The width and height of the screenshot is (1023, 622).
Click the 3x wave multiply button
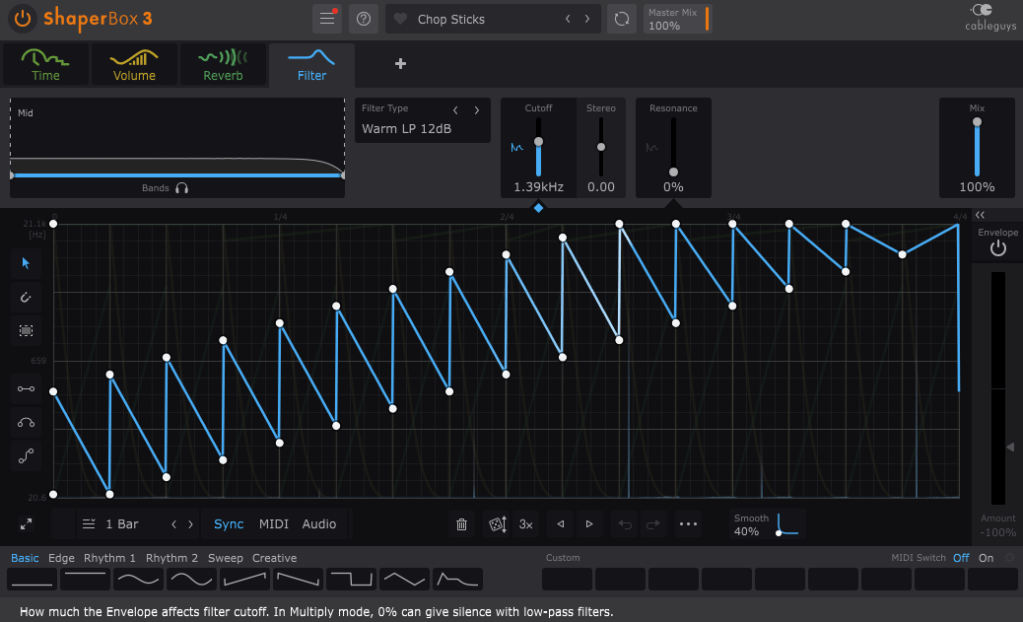tap(526, 524)
